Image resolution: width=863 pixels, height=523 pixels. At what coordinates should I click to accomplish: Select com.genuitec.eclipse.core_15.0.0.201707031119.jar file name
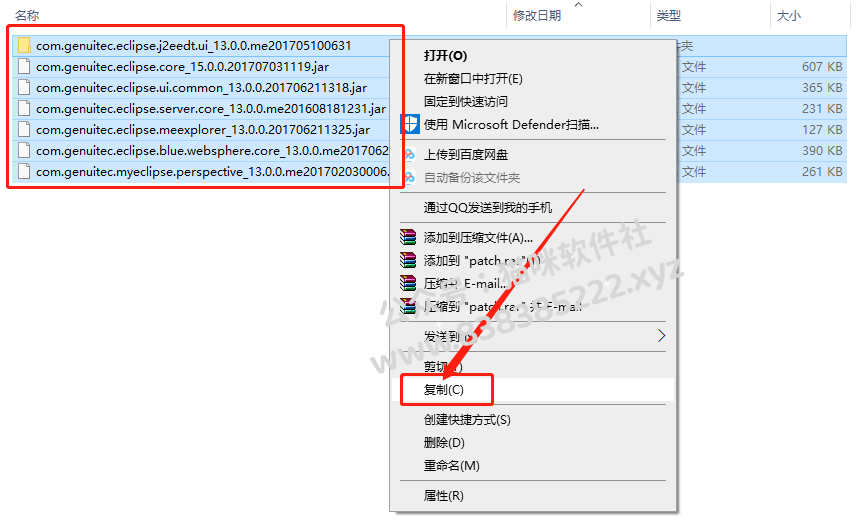click(182, 67)
